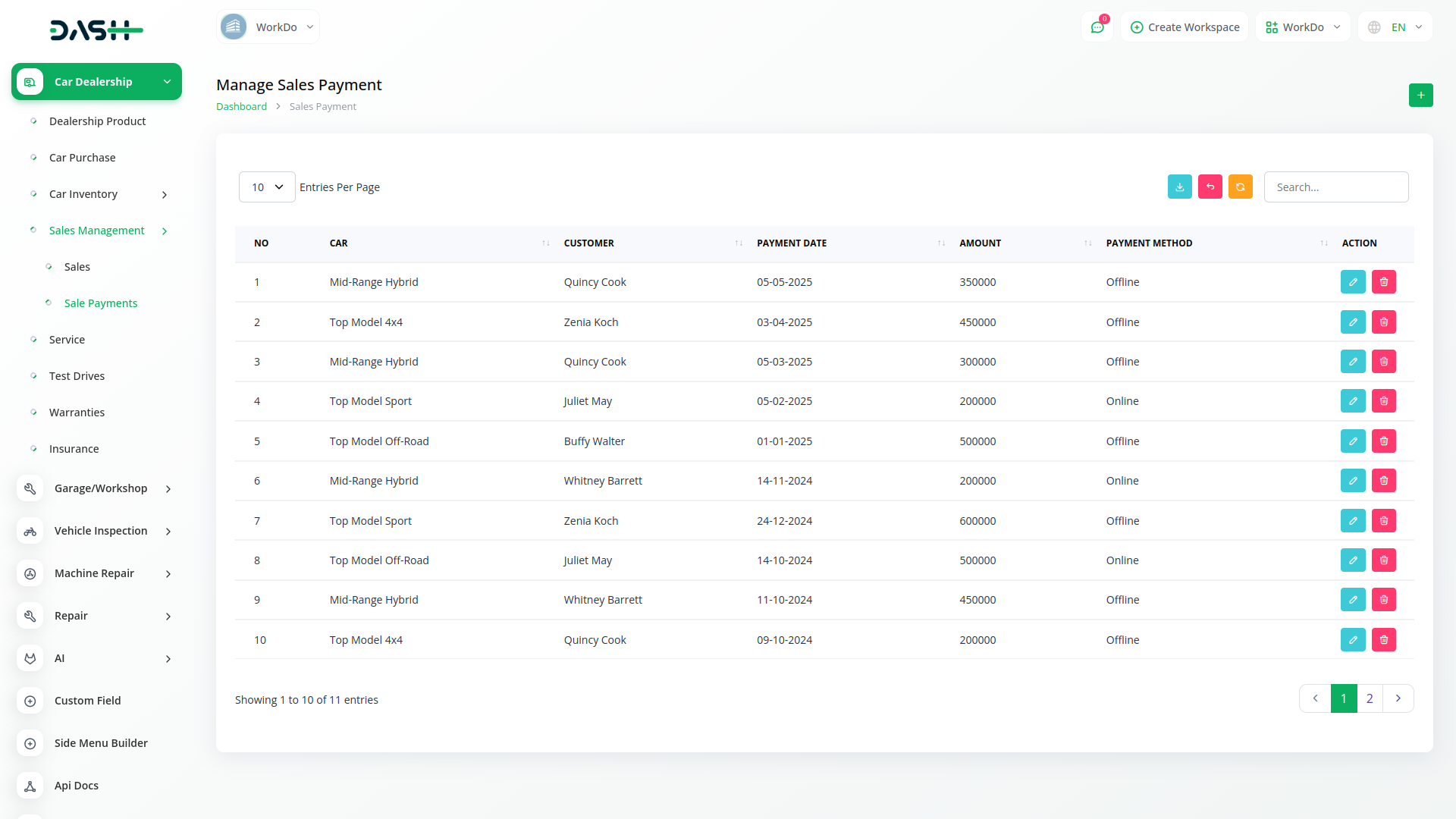Edit payment row number 10
1456x819 pixels.
tap(1352, 640)
